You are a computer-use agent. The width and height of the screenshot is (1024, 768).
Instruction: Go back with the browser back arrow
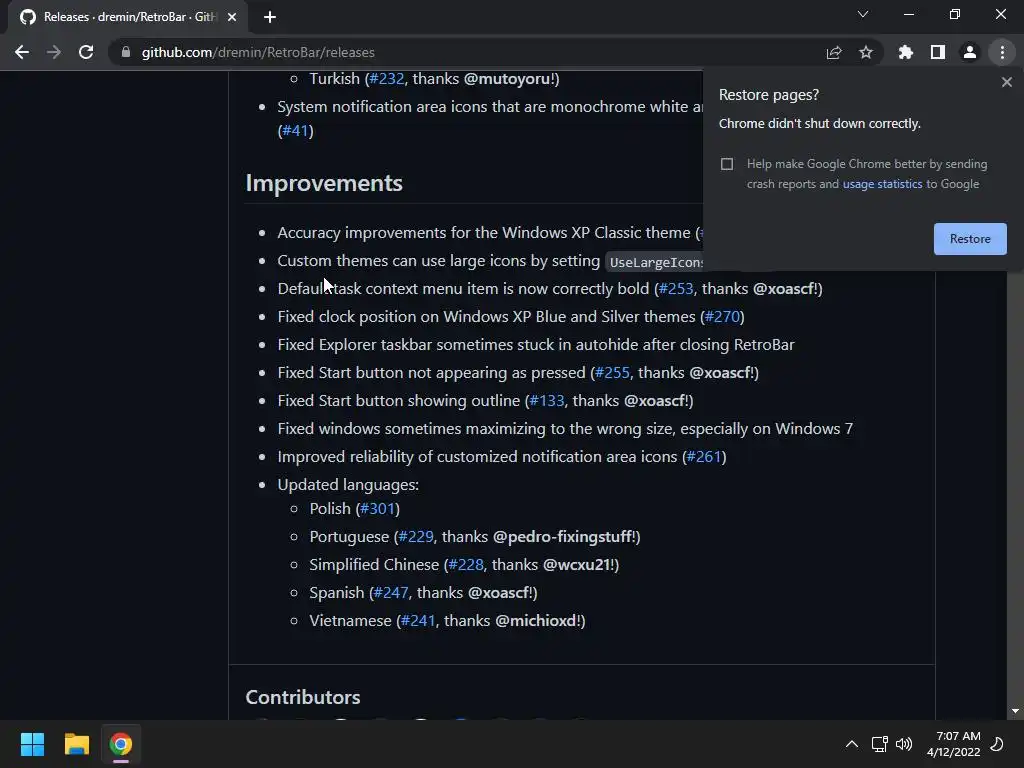(22, 52)
